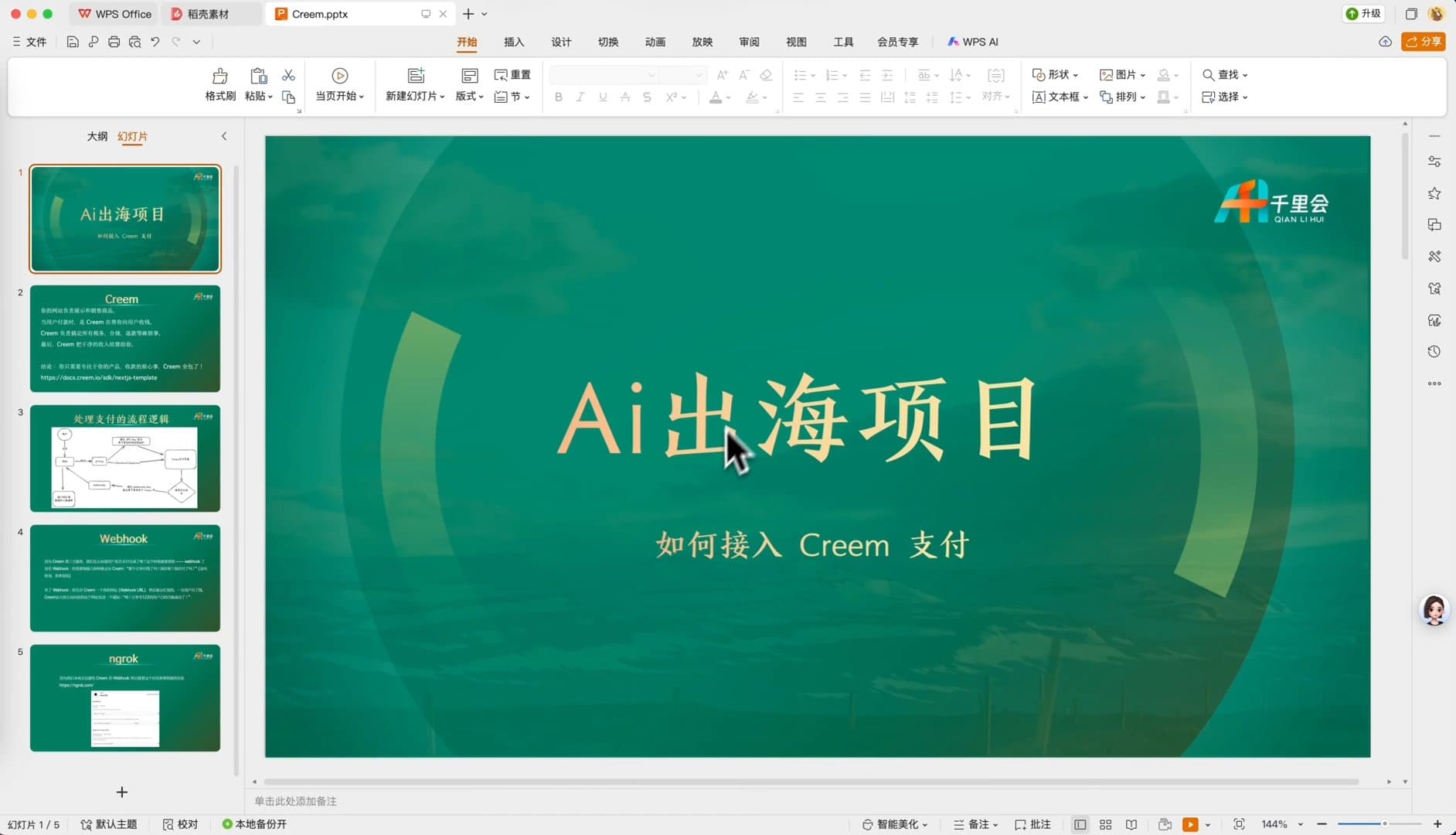
Task: Select slide 3 thumbnail with the flowchart
Action: 124,458
